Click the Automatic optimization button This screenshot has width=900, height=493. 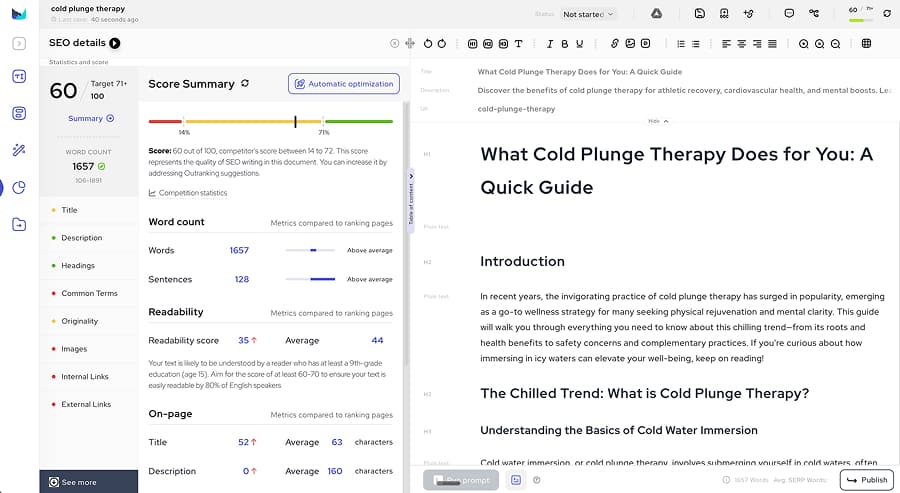343,84
